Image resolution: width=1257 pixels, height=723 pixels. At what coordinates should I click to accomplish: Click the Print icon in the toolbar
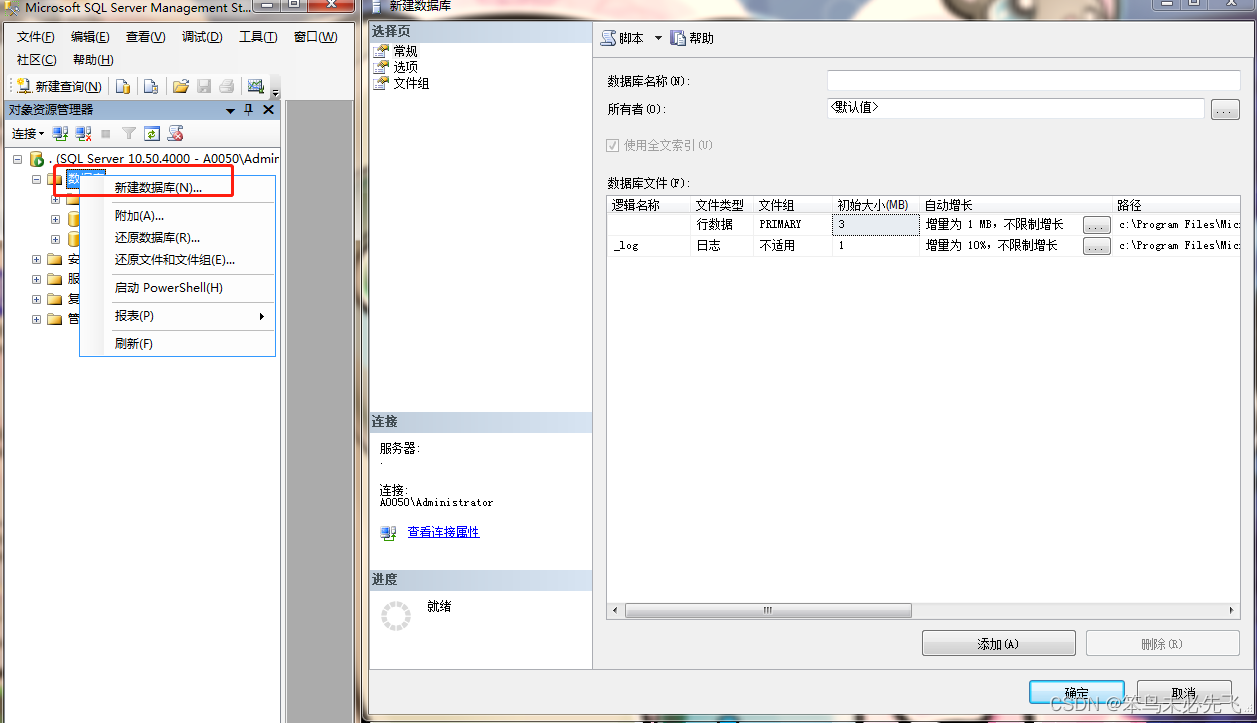(x=227, y=87)
